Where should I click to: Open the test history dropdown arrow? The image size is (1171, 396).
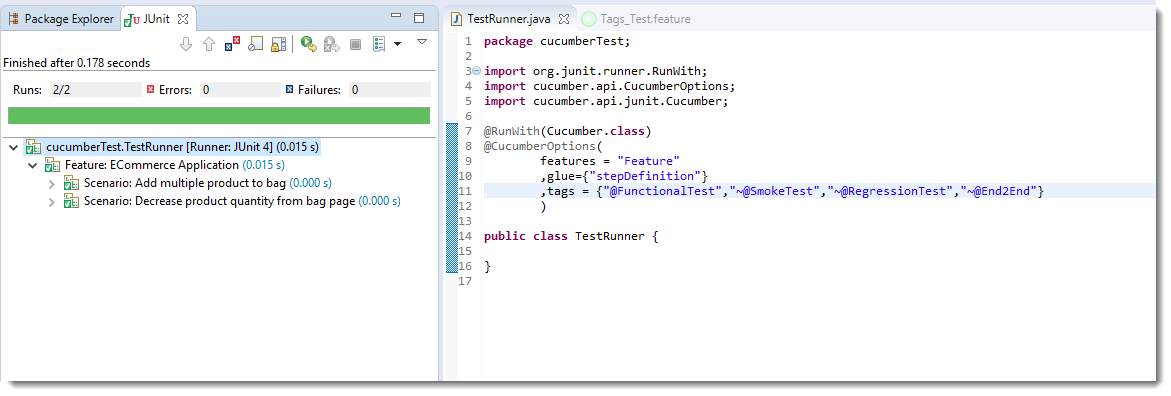[397, 44]
